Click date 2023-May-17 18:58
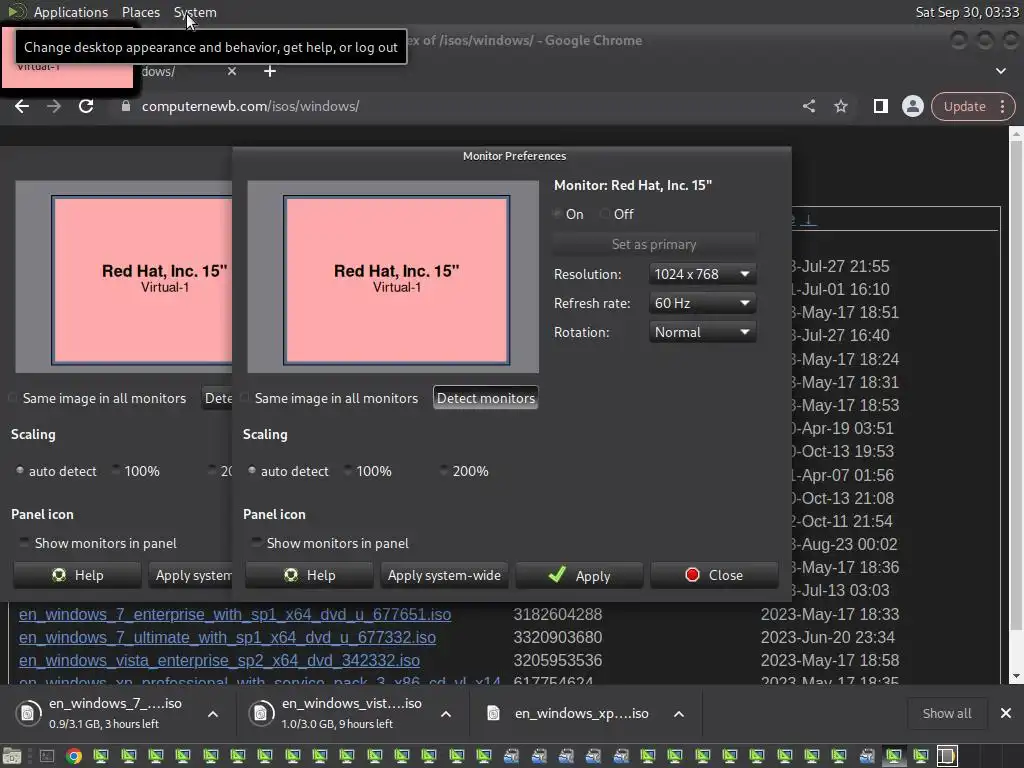This screenshot has width=1024, height=768. [x=829, y=660]
